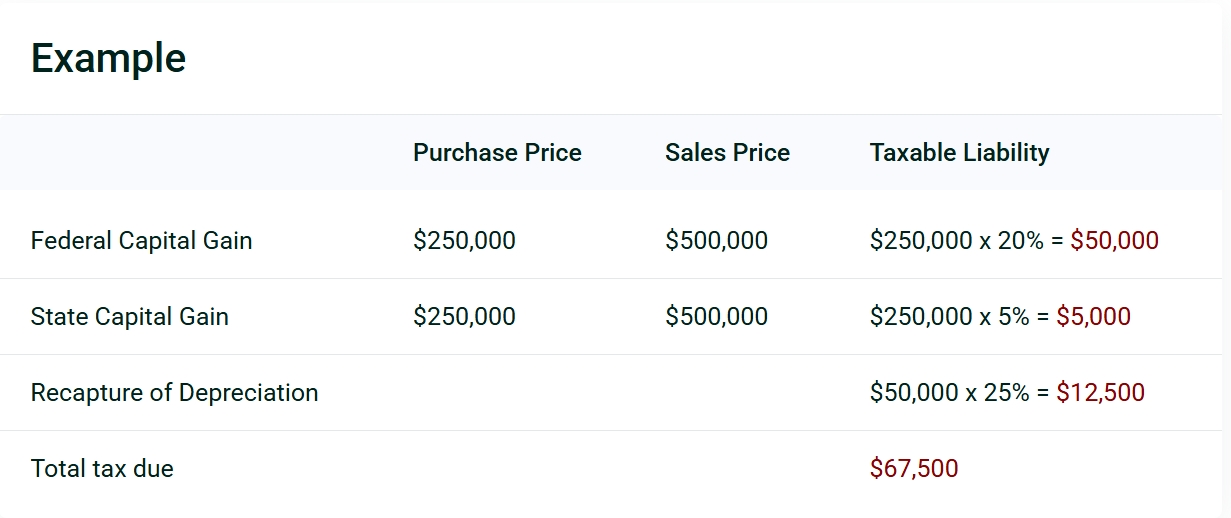1231x518 pixels.
Task: Click the Total tax due label
Action: (x=102, y=469)
